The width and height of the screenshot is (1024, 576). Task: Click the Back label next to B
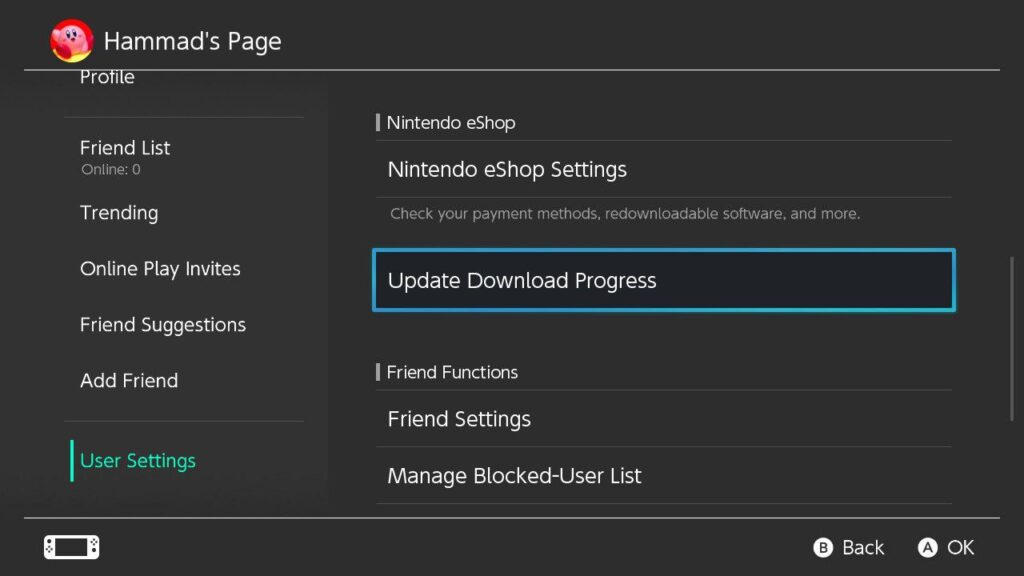[861, 547]
